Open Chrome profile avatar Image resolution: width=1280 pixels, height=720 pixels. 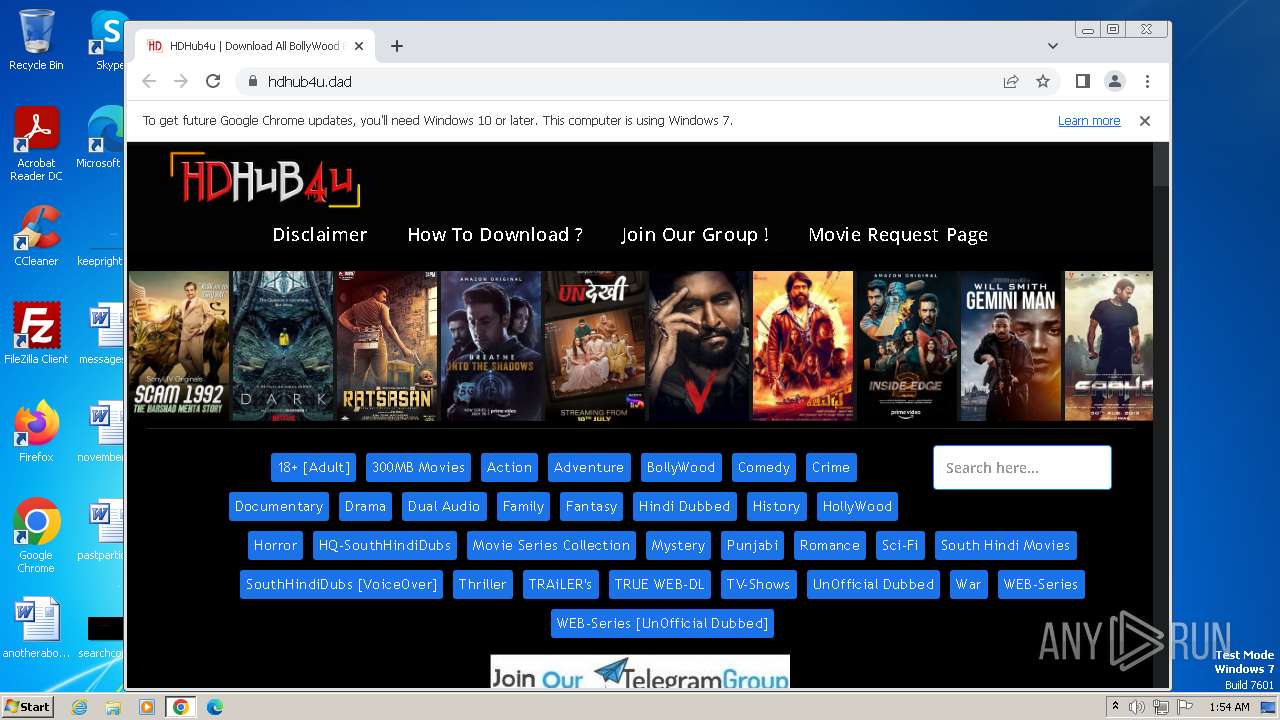(1115, 81)
